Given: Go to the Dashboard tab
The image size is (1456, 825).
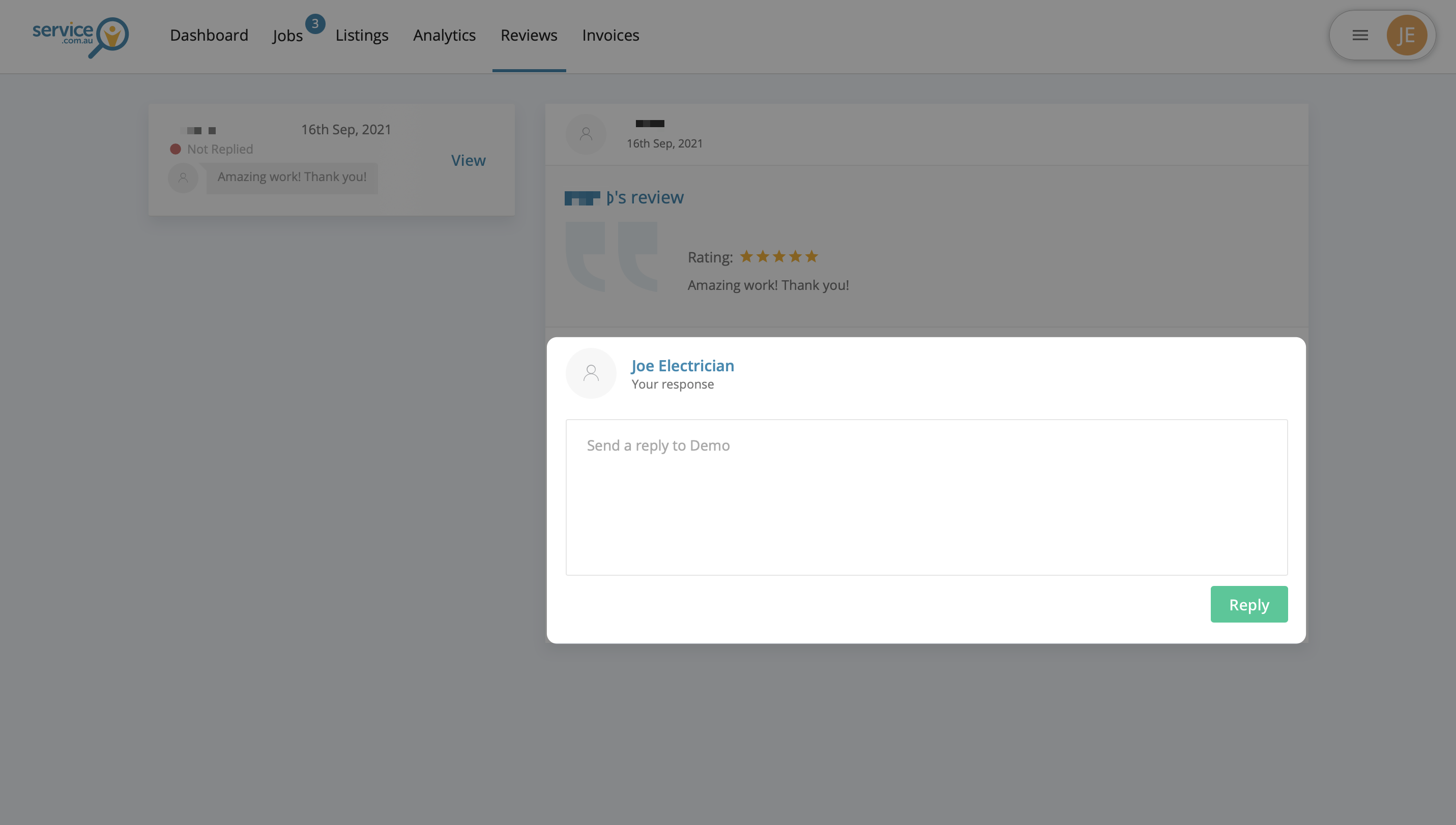Looking at the screenshot, I should pyautogui.click(x=209, y=35).
